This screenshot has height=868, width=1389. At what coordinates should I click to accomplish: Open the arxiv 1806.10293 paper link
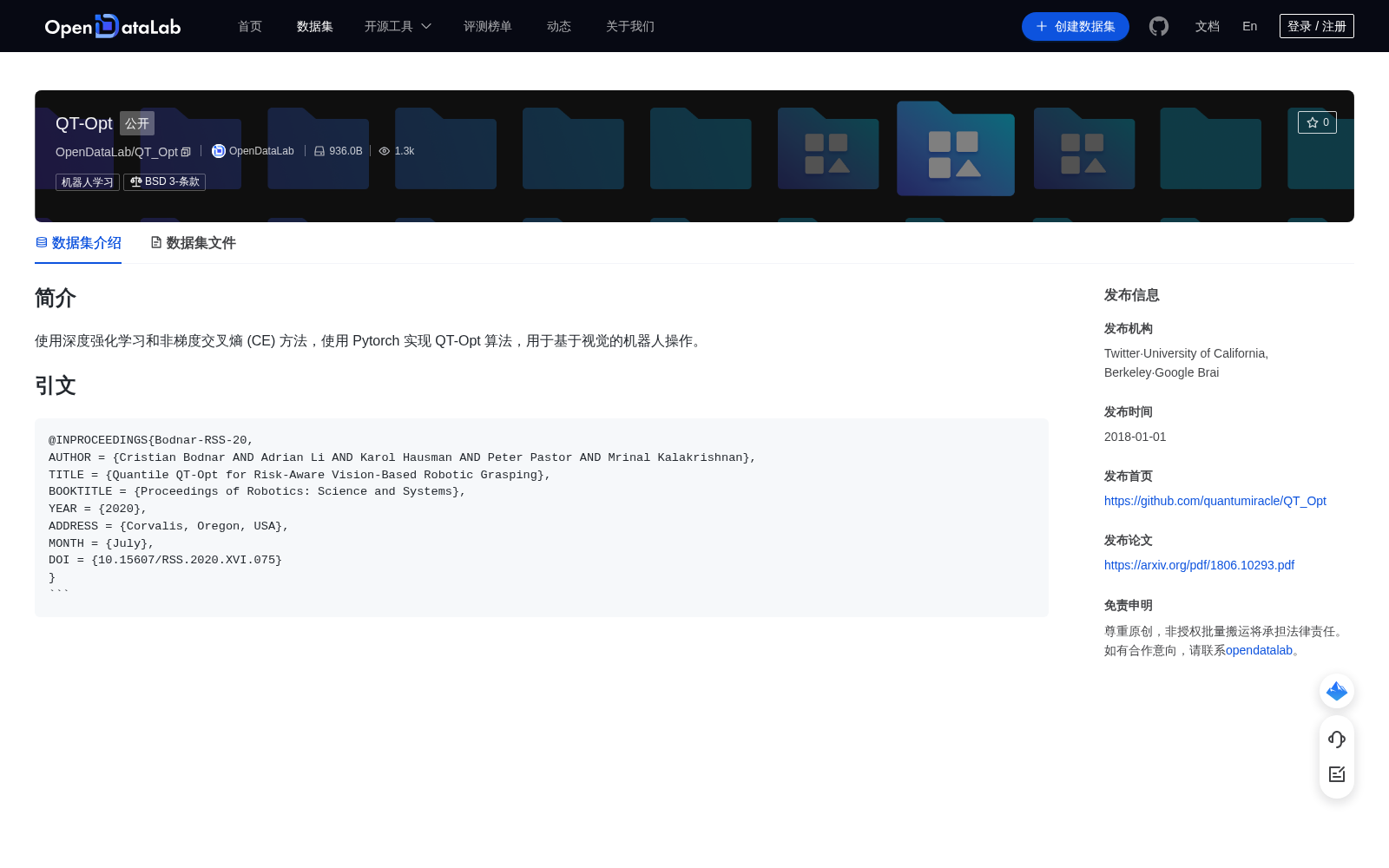click(x=1199, y=565)
